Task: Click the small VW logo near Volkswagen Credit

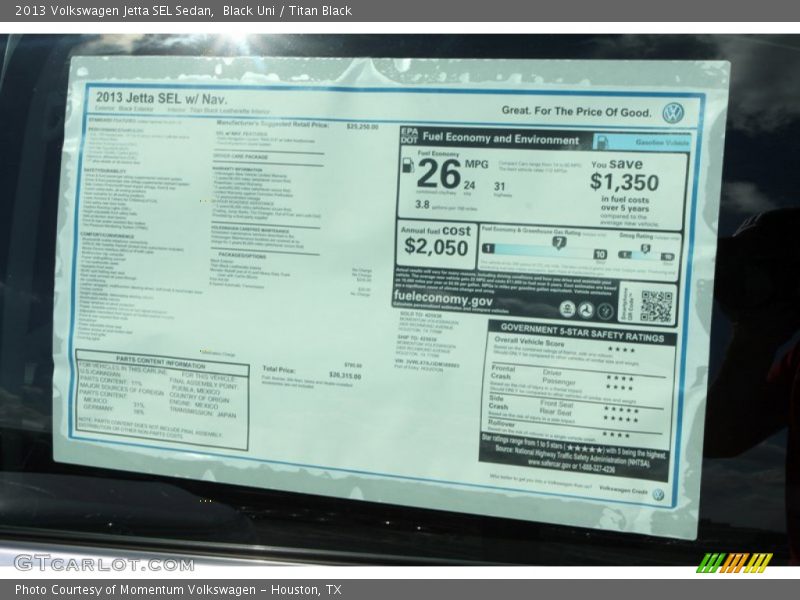Action: (x=659, y=494)
